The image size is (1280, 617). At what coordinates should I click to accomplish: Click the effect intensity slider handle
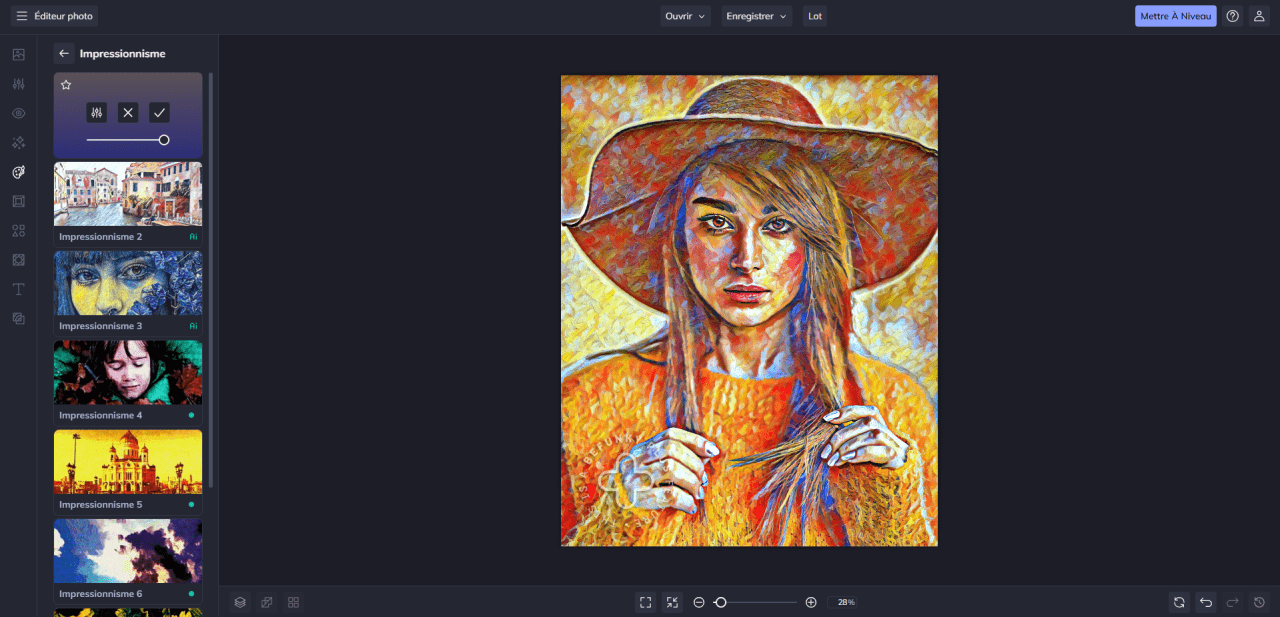[x=164, y=140]
